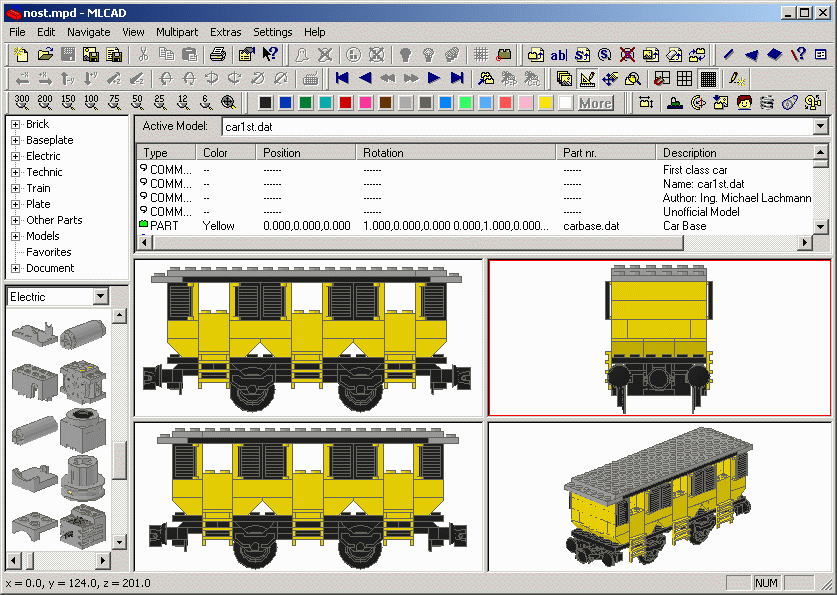Select the Draw Polygon blue diamond tool
Viewport: 837px width, 595px height.
pos(776,57)
